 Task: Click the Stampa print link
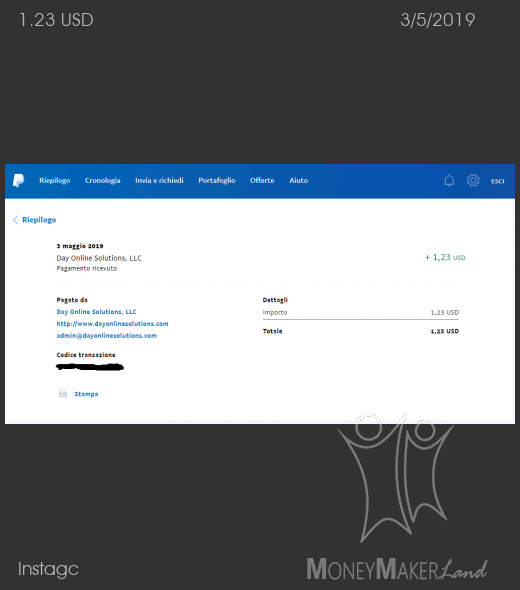click(86, 394)
